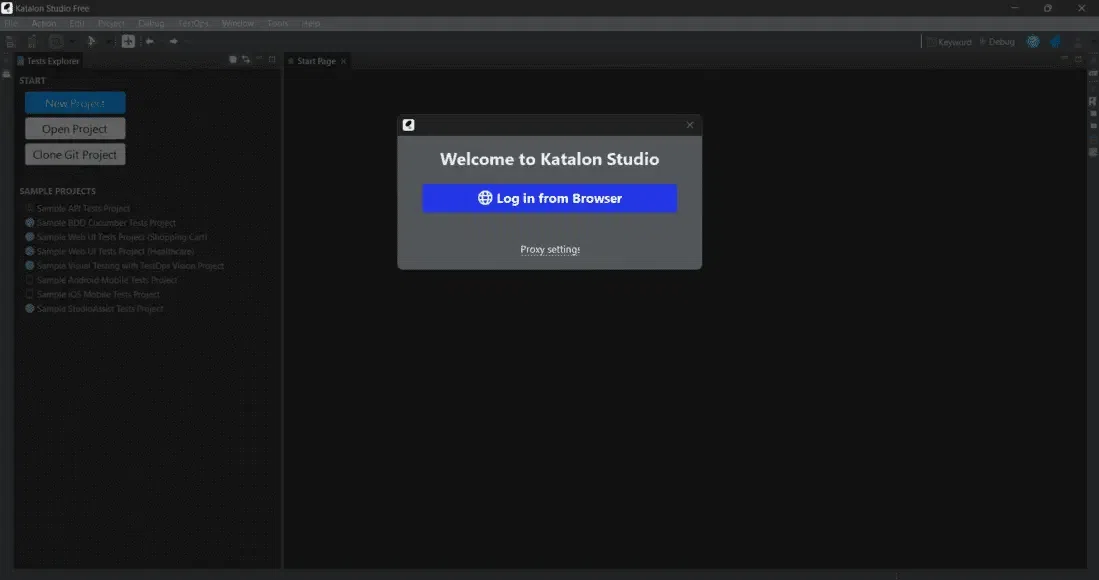This screenshot has height=580, width=1099.
Task: Open the File menu
Action: [11, 23]
